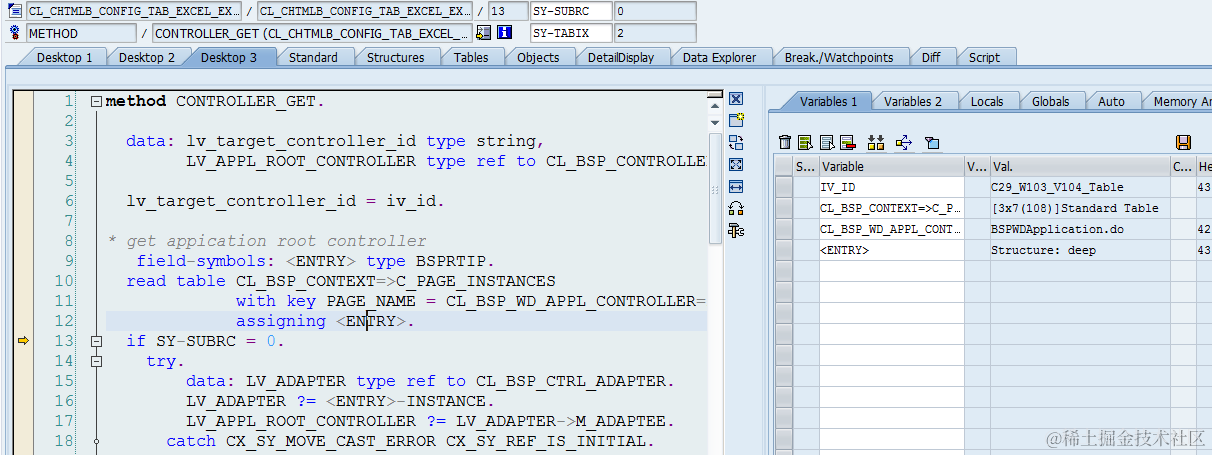Screen dimensions: 1212x455
Task: Select the <ENTRY> row with its row selector
Action: [784, 250]
